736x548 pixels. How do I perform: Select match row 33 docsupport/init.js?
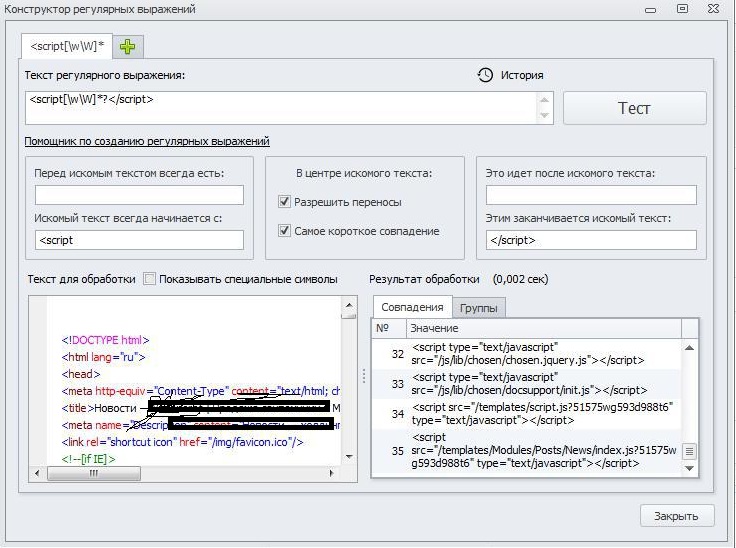526,384
